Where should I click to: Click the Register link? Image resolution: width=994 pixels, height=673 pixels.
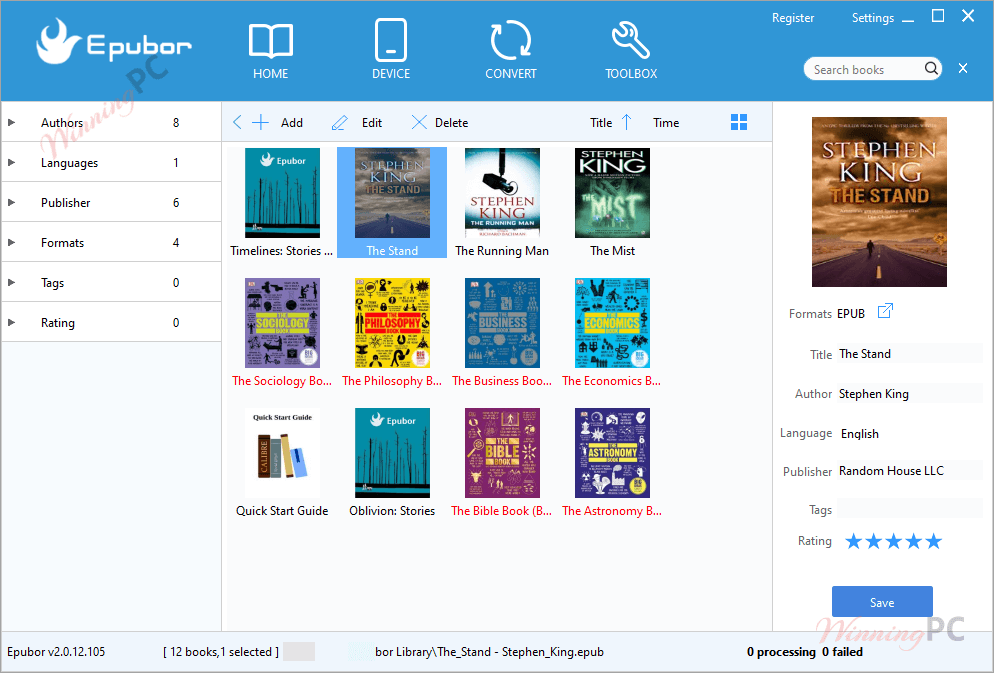[792, 18]
